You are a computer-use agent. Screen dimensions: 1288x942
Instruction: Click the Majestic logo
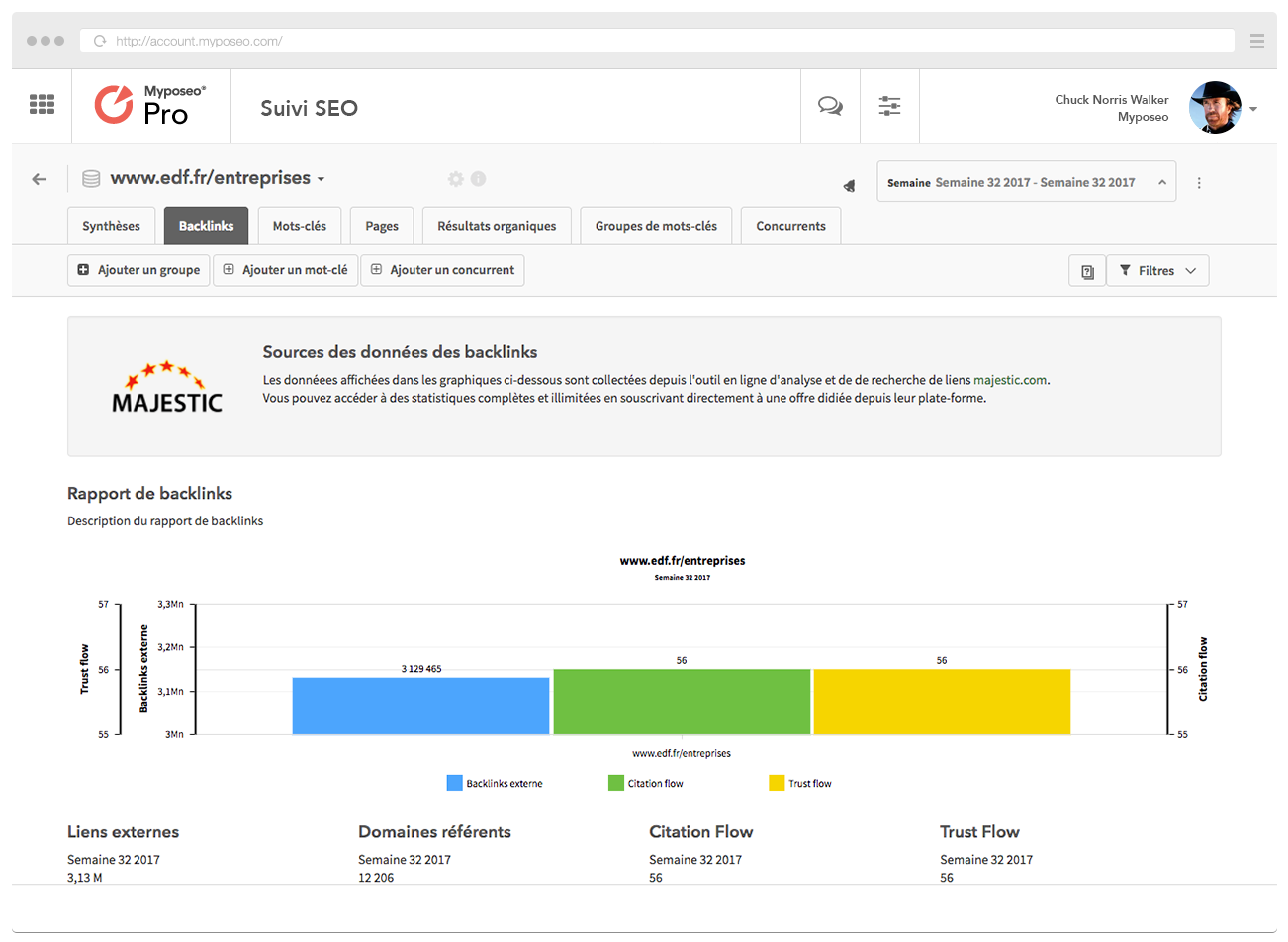tap(166, 387)
